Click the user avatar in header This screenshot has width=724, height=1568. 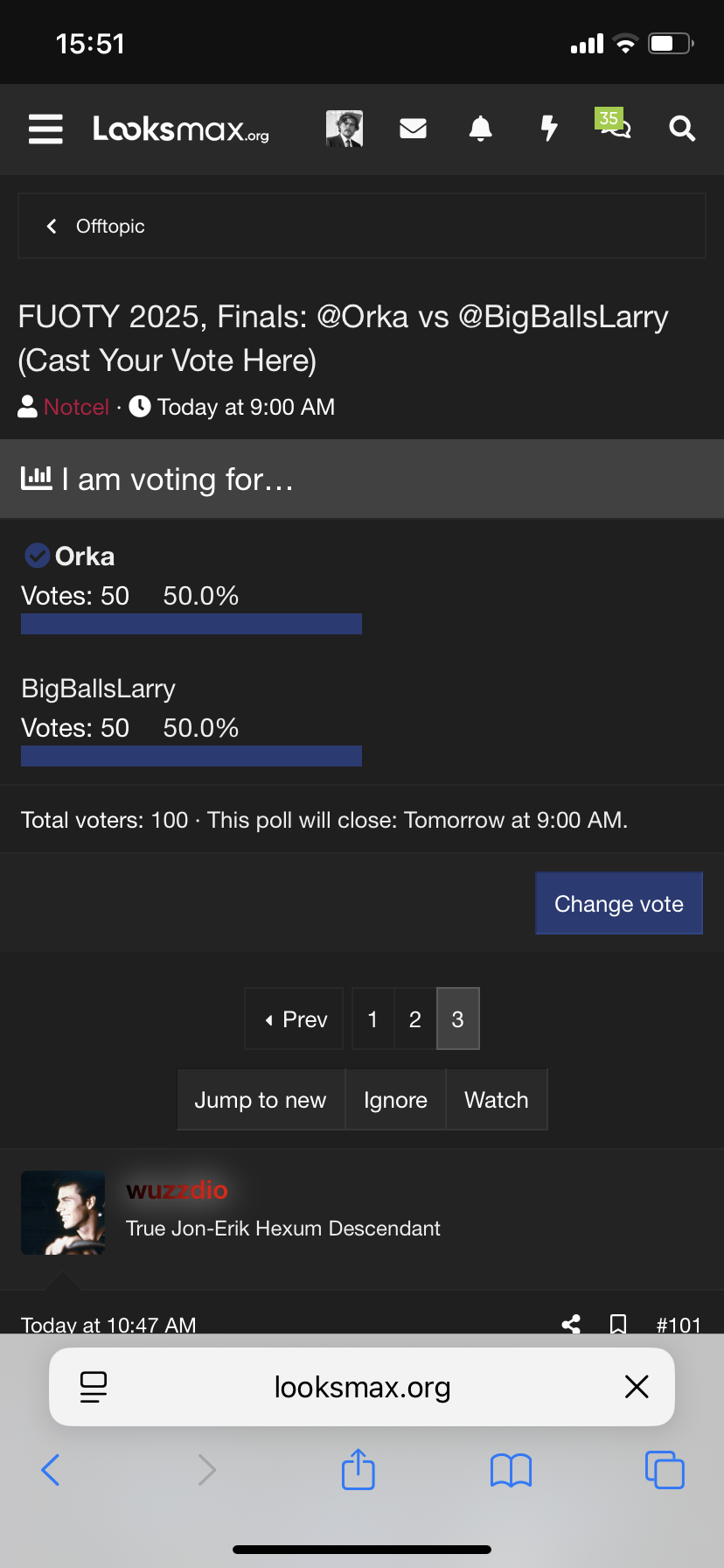345,129
